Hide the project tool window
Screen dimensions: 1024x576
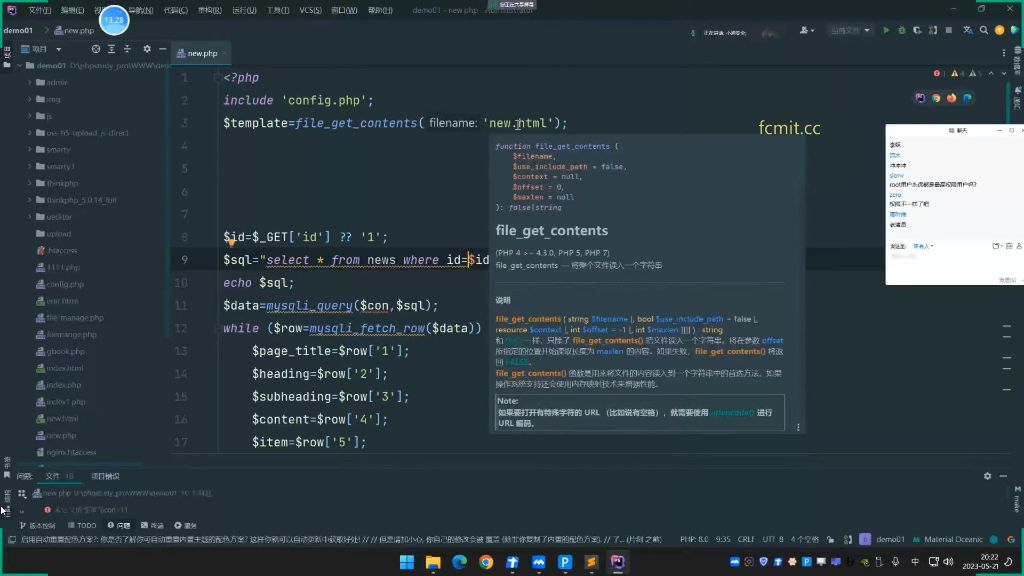(163, 49)
